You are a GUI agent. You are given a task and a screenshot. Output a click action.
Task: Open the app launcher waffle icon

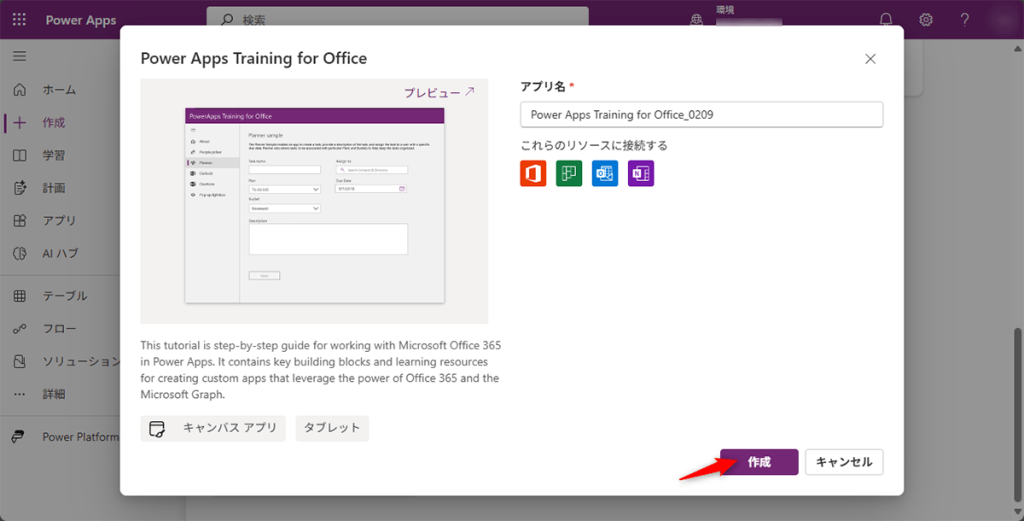point(20,20)
